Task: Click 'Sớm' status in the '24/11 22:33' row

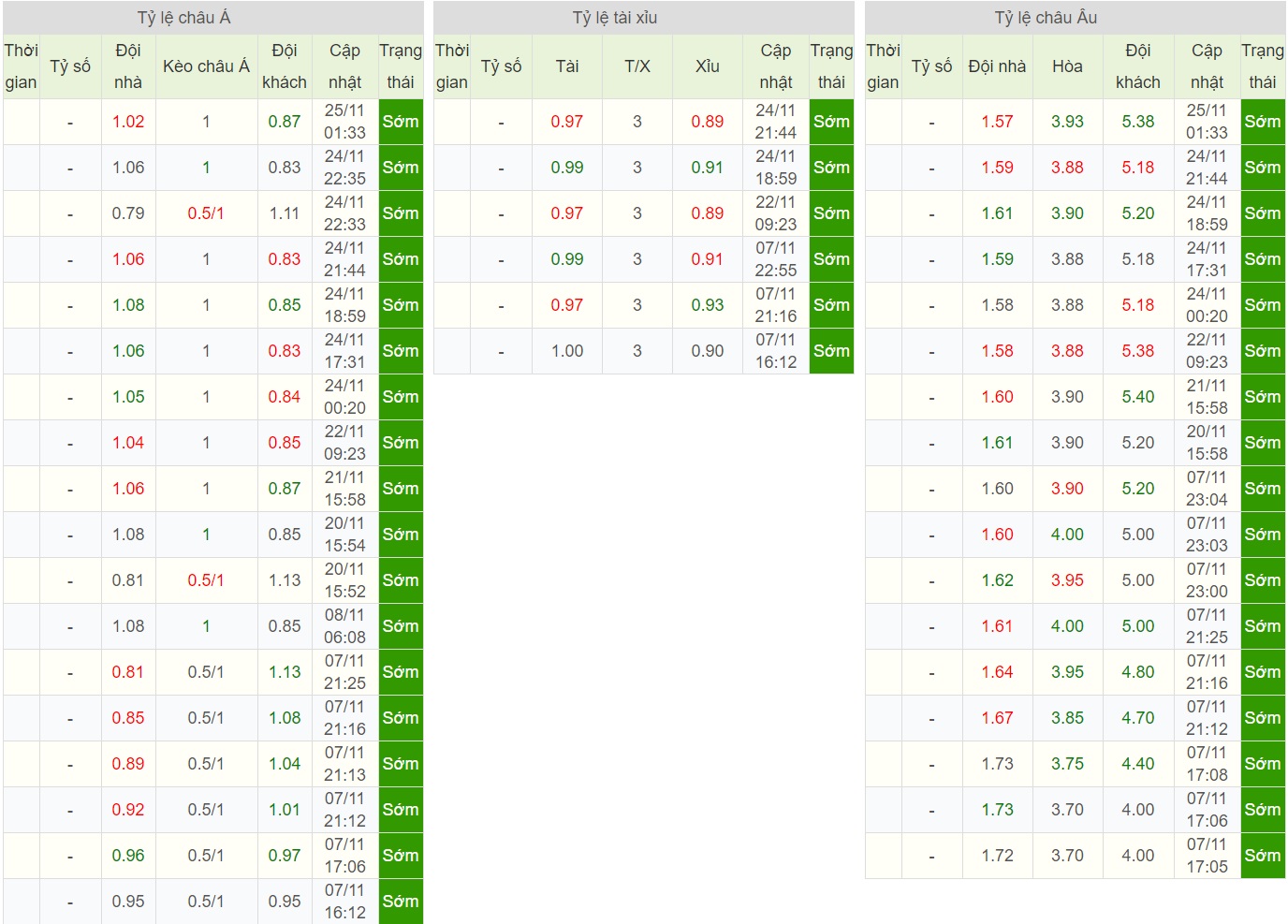Action: tap(401, 213)
